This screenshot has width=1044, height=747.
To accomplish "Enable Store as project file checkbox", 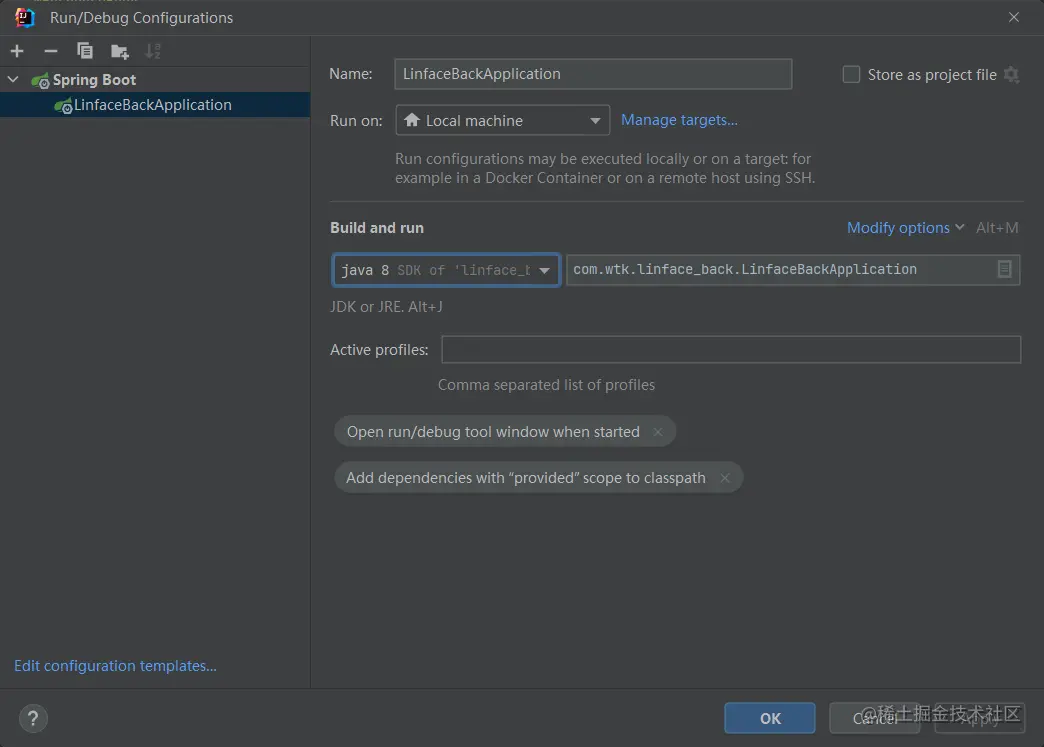I will click(851, 75).
